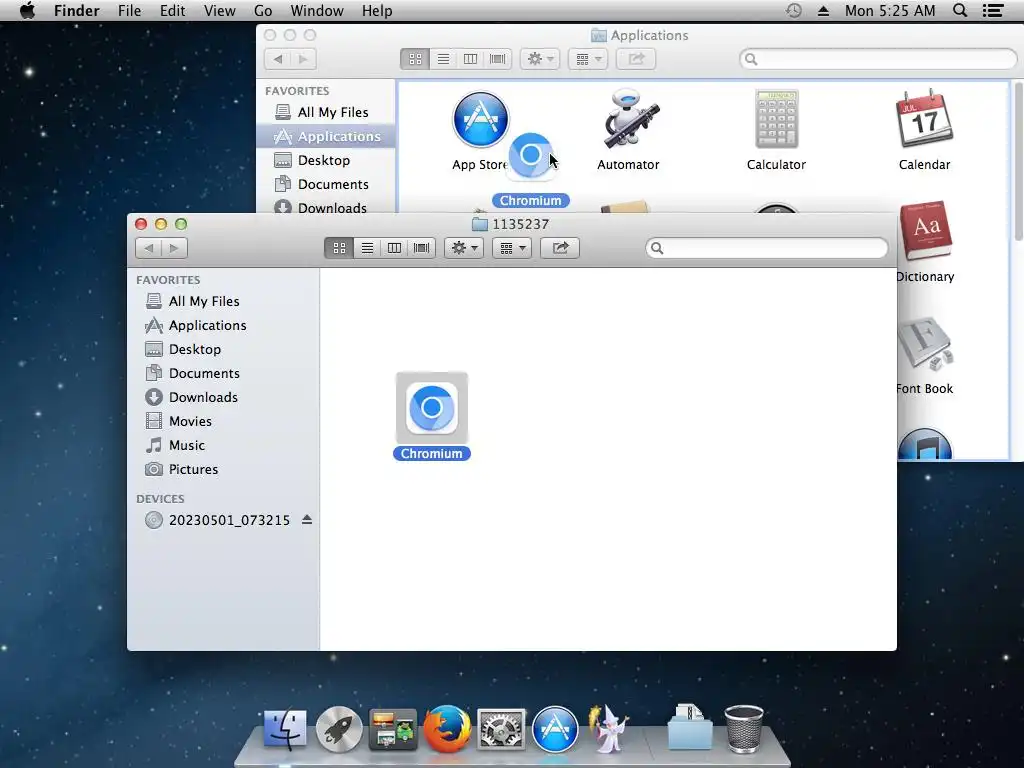Go back in the Applications window
1024x768 pixels.
point(278,59)
